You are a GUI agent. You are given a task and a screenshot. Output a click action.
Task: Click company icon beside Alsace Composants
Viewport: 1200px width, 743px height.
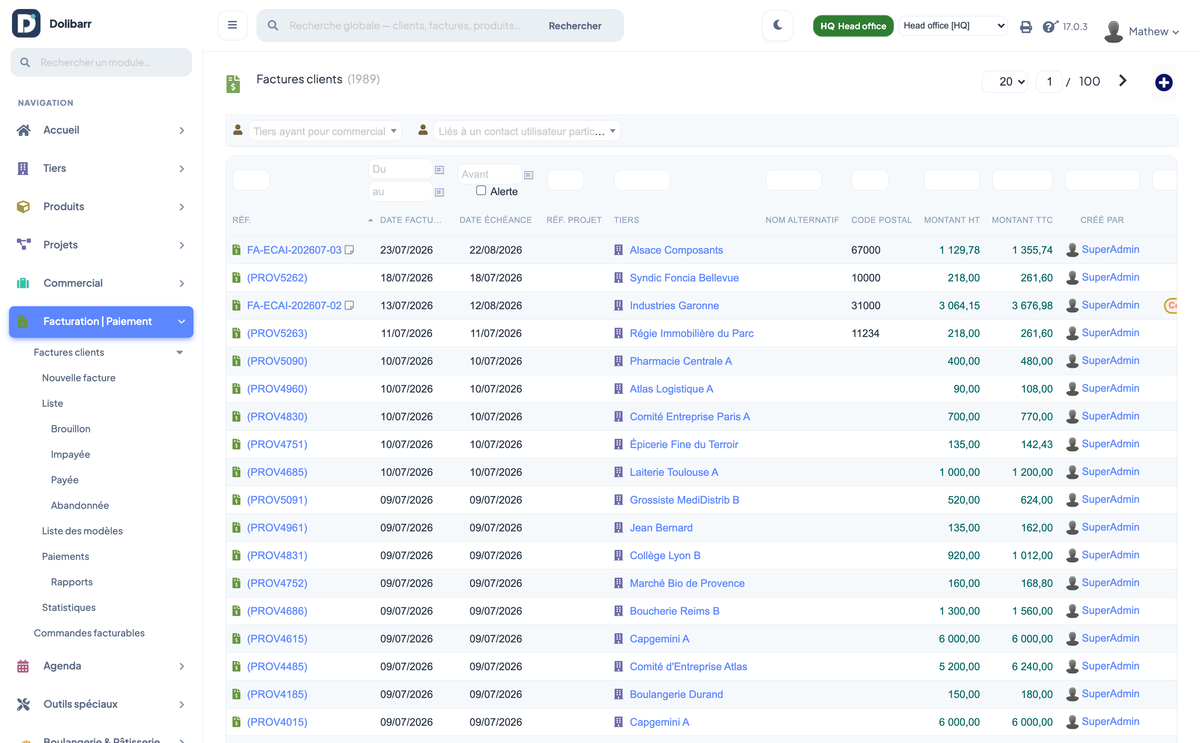coord(619,250)
